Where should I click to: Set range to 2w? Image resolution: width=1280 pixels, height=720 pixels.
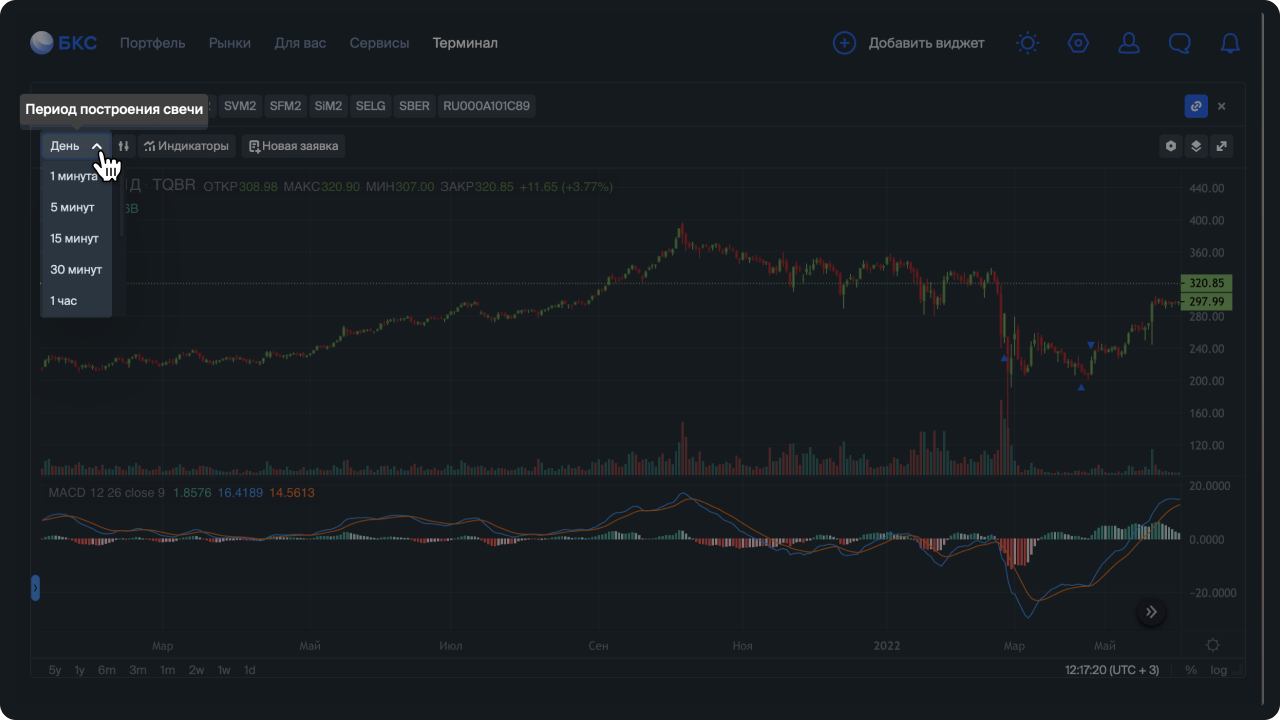pyautogui.click(x=196, y=670)
